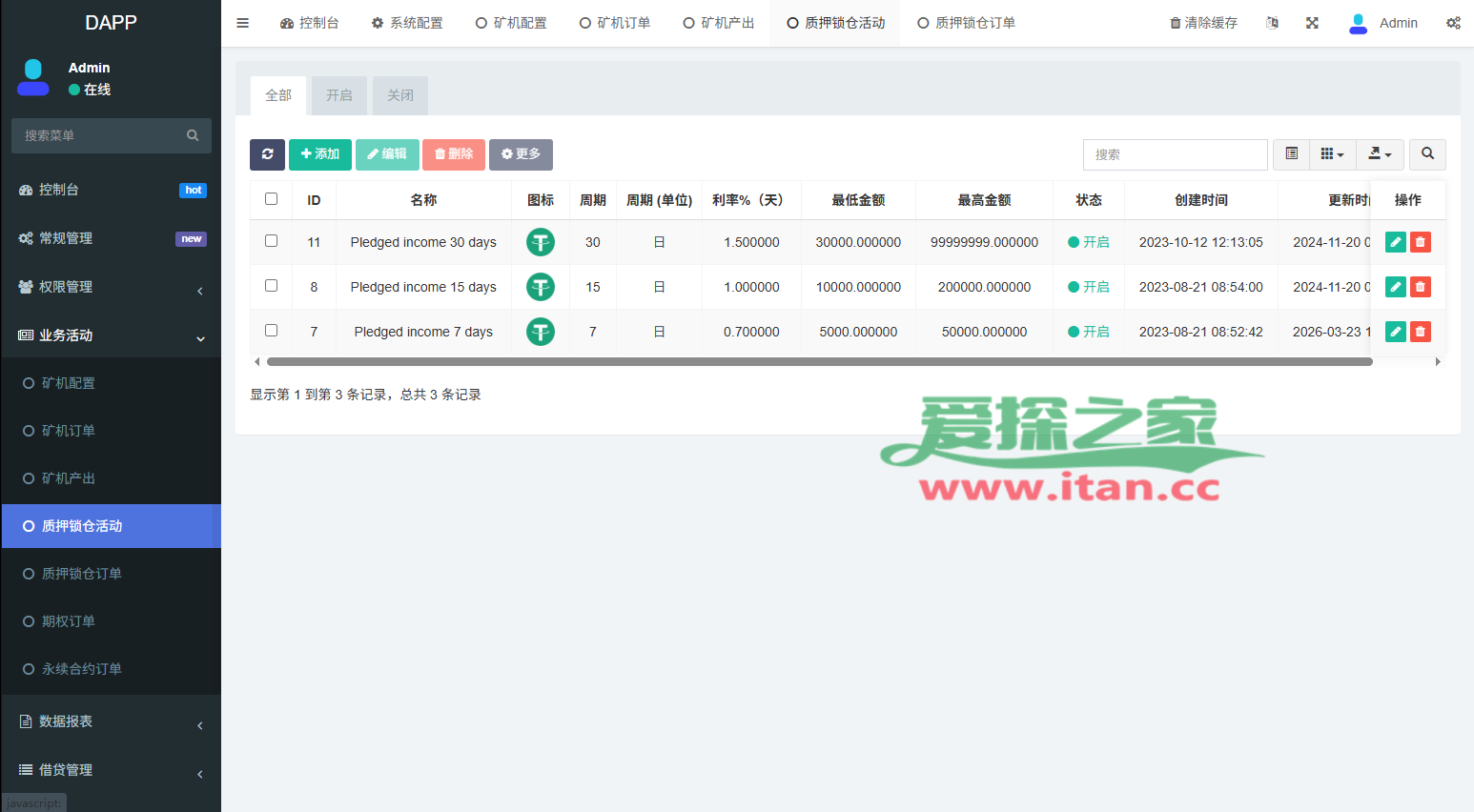Click the green 添加 button

click(320, 154)
